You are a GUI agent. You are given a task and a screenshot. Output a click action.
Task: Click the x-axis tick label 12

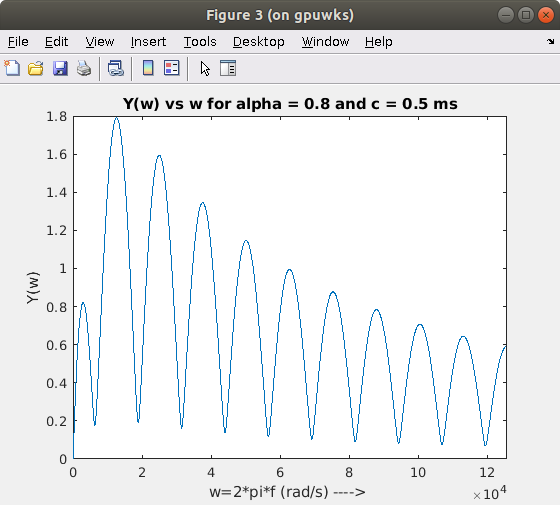(x=487, y=472)
